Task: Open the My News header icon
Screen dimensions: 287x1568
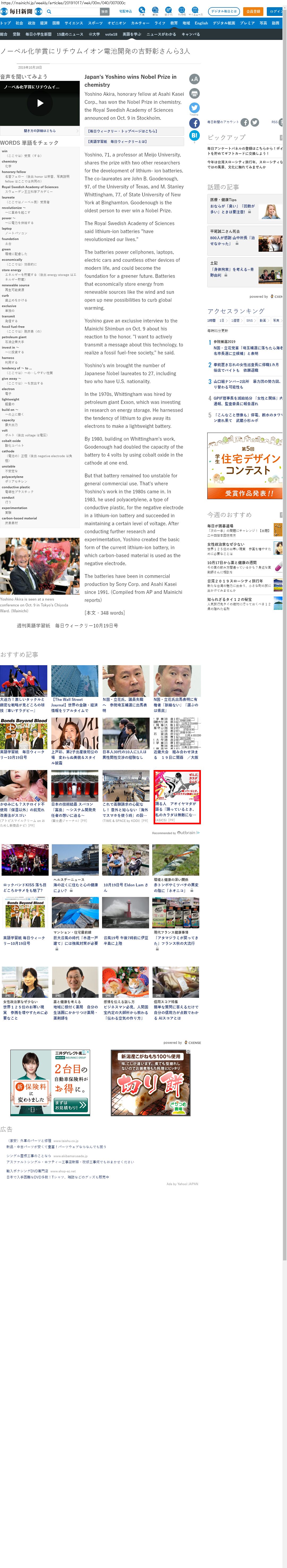Action: [195, 11]
